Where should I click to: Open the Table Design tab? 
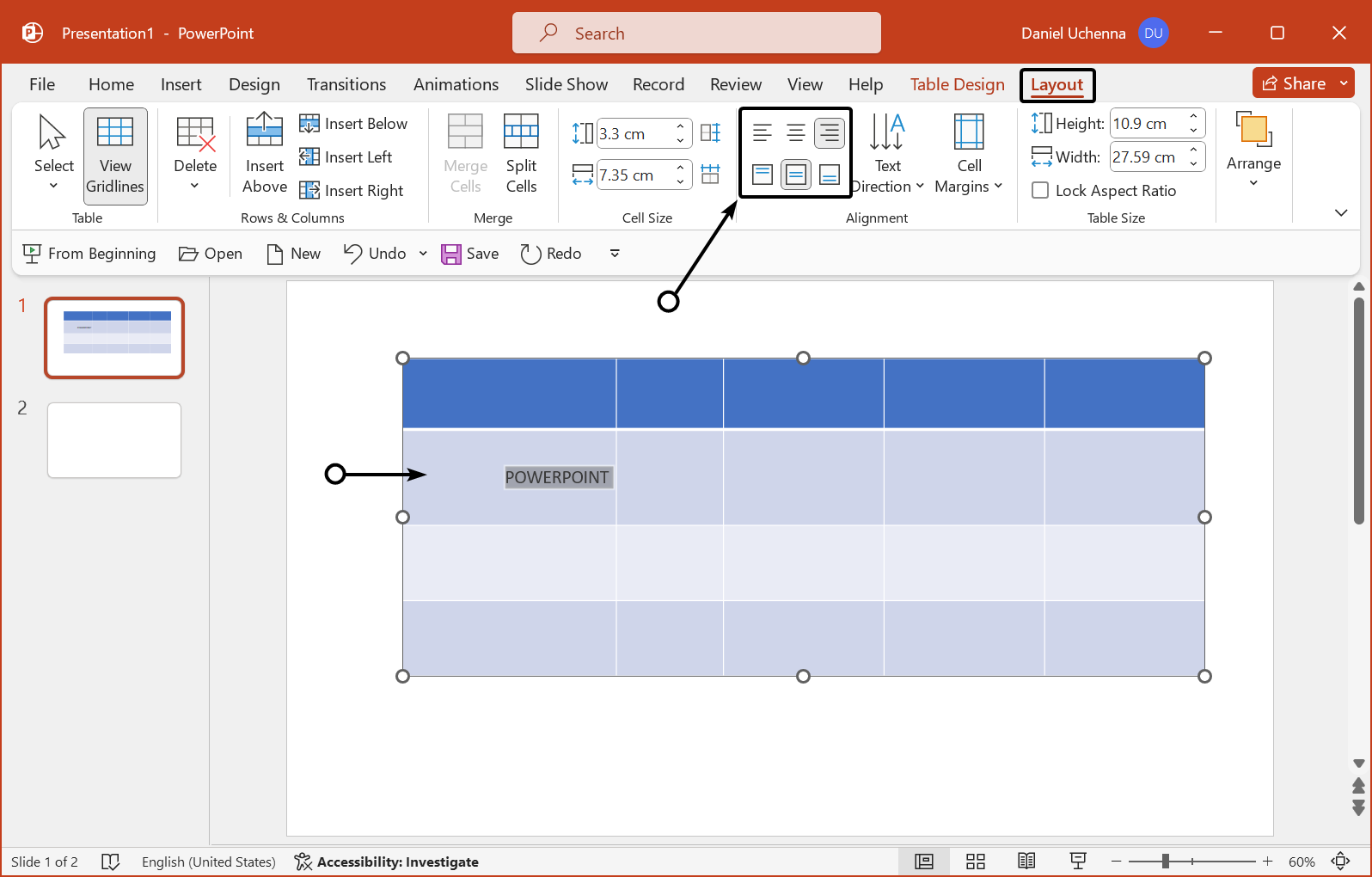click(x=957, y=84)
